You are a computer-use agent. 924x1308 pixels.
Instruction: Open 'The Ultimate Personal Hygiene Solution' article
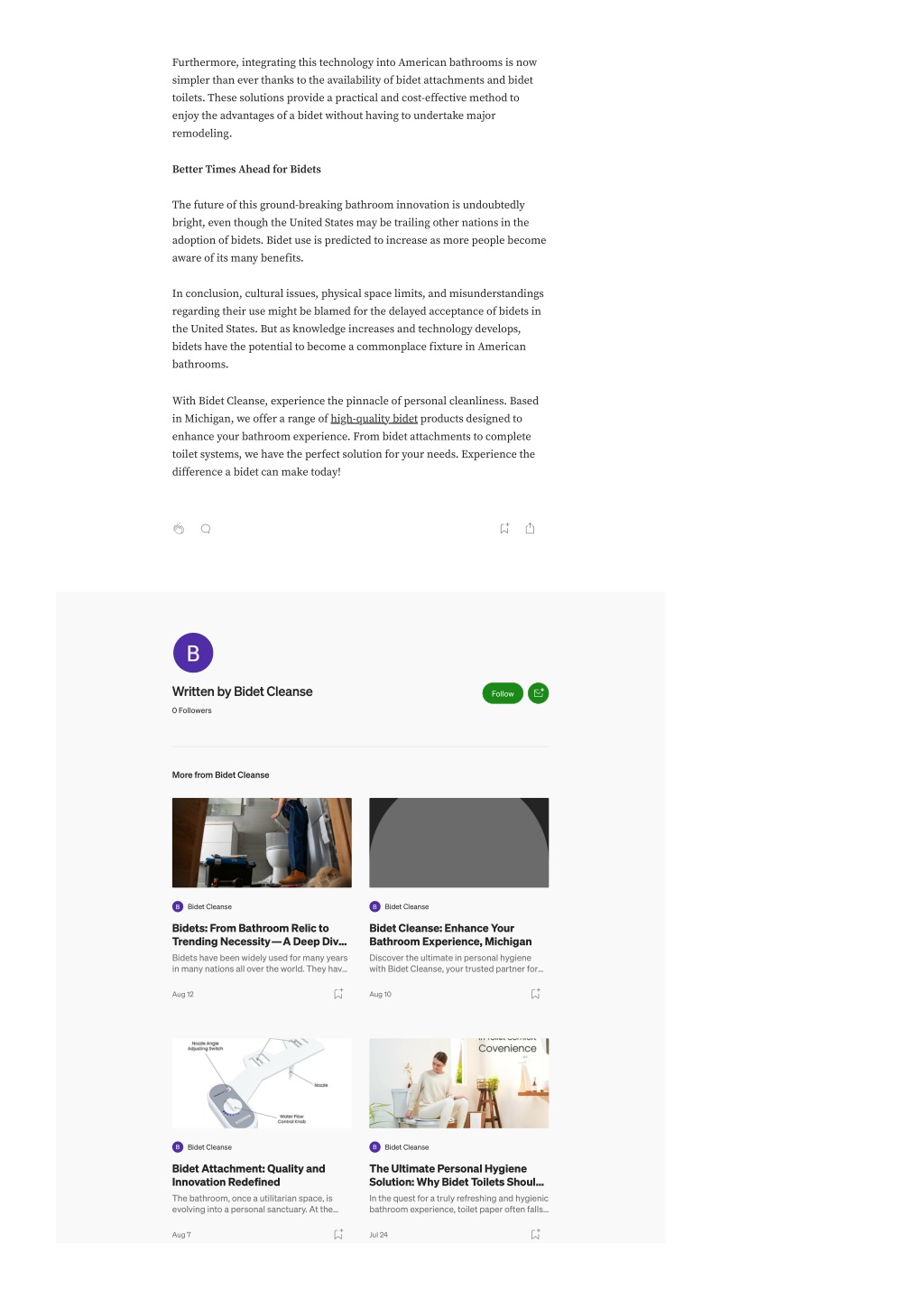(457, 1175)
